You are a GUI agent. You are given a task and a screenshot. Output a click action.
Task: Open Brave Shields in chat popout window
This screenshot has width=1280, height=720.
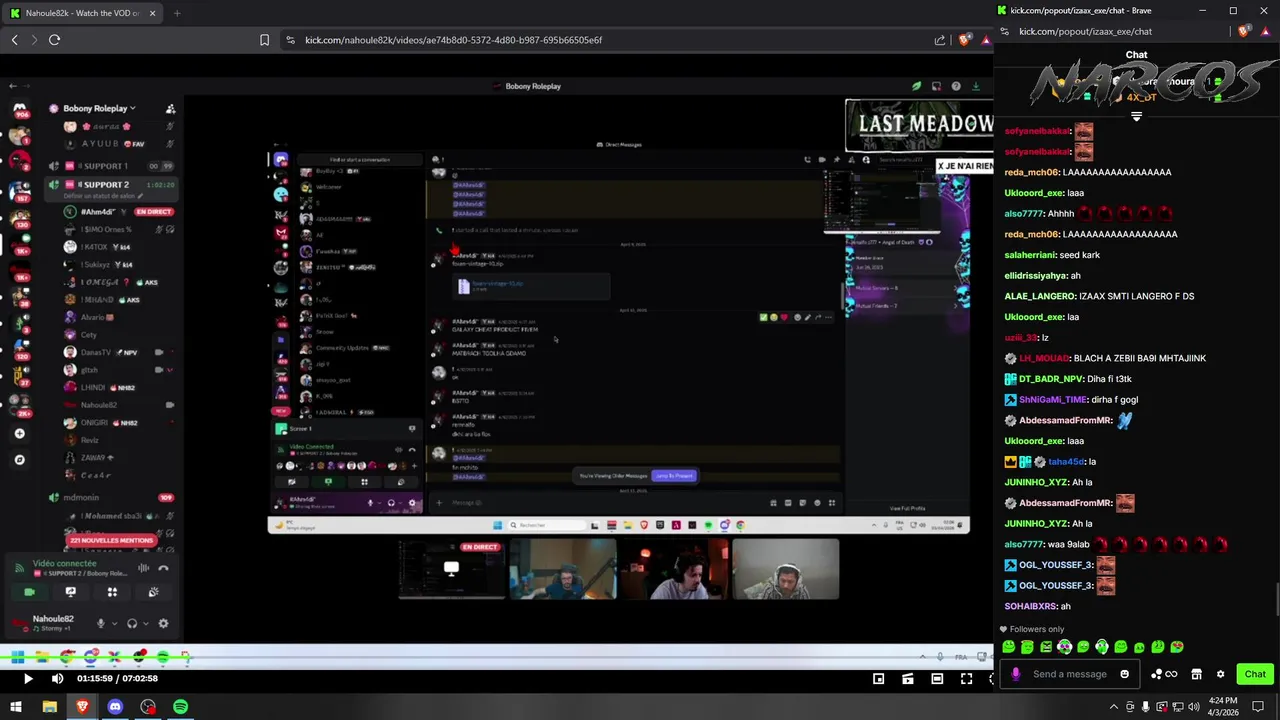tap(1244, 31)
